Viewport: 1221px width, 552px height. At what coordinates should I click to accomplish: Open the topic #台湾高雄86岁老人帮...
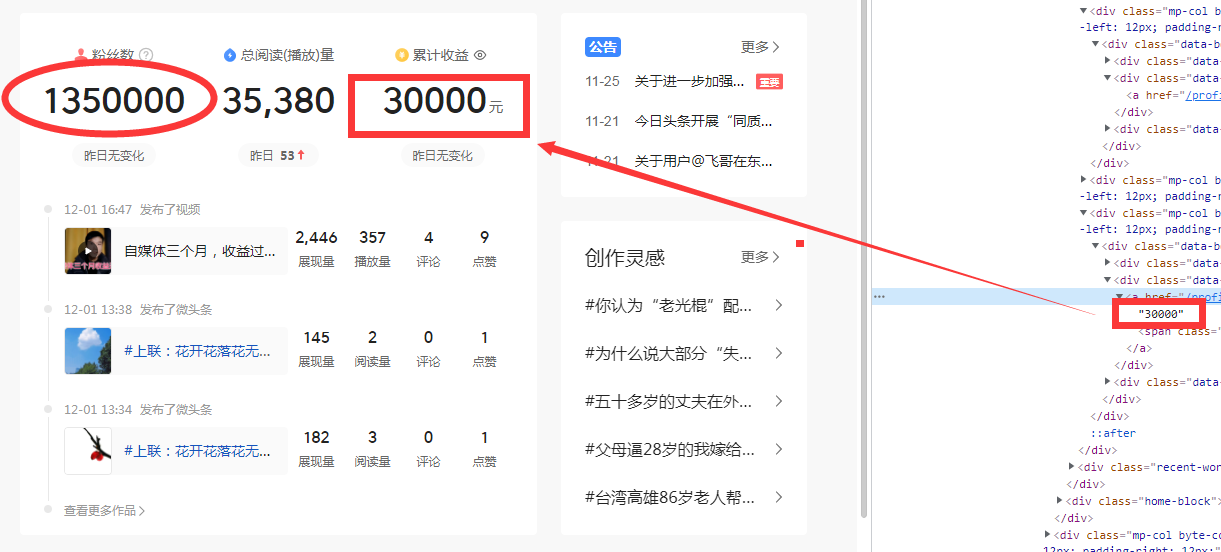point(670,498)
